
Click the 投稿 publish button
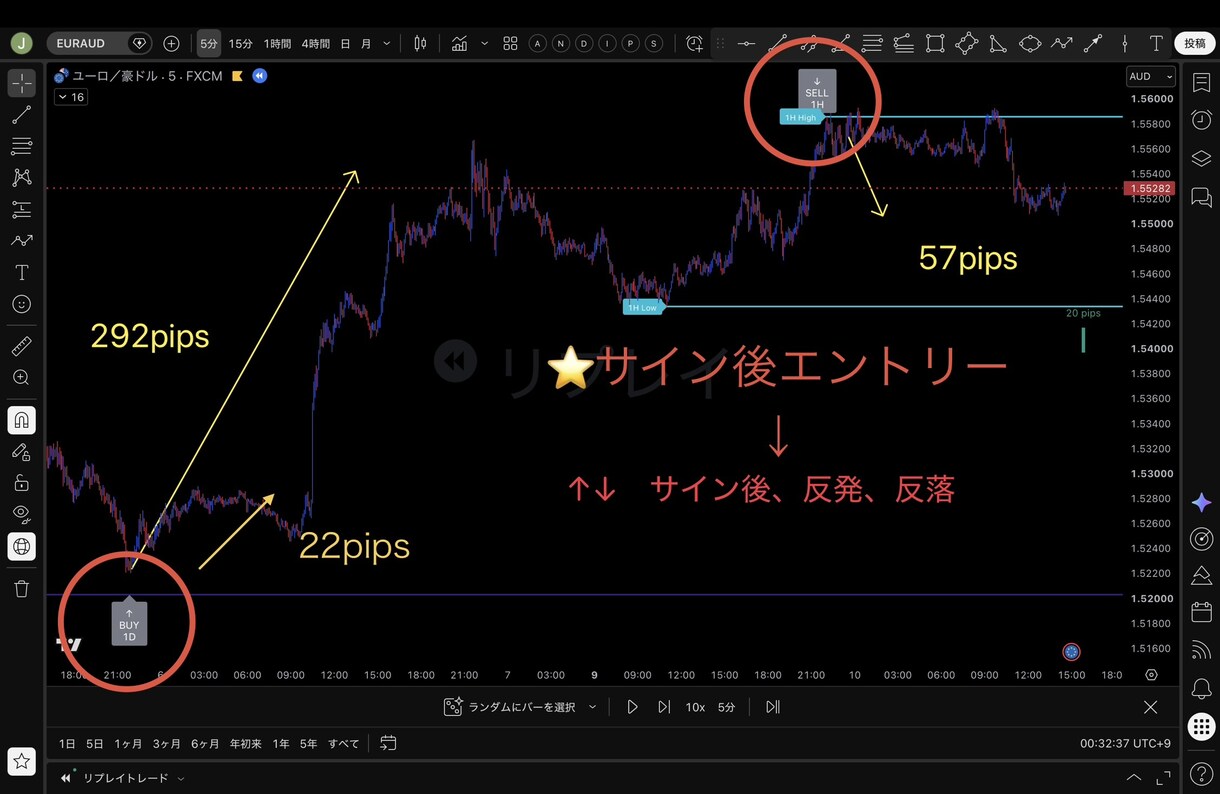pos(1195,43)
